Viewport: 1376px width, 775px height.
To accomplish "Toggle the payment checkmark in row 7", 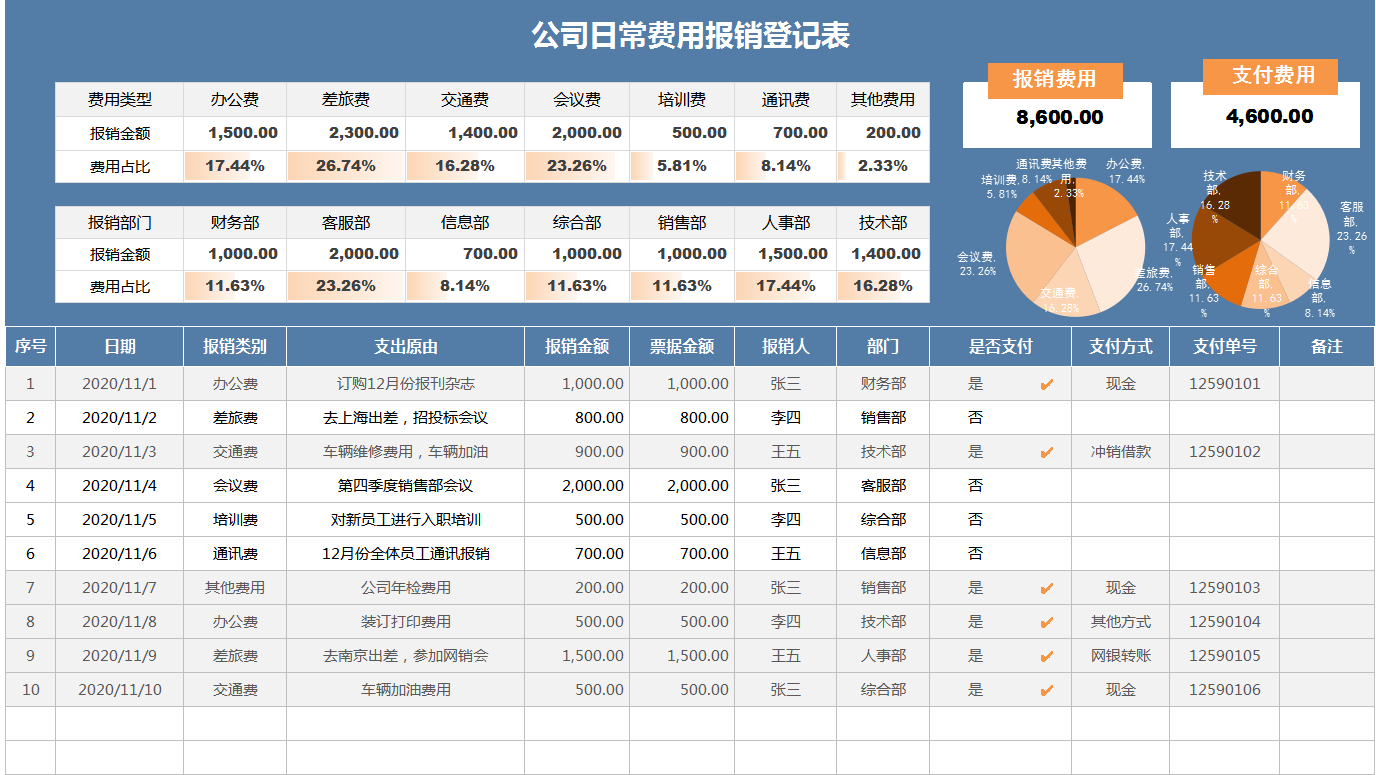I will pyautogui.click(x=1046, y=587).
